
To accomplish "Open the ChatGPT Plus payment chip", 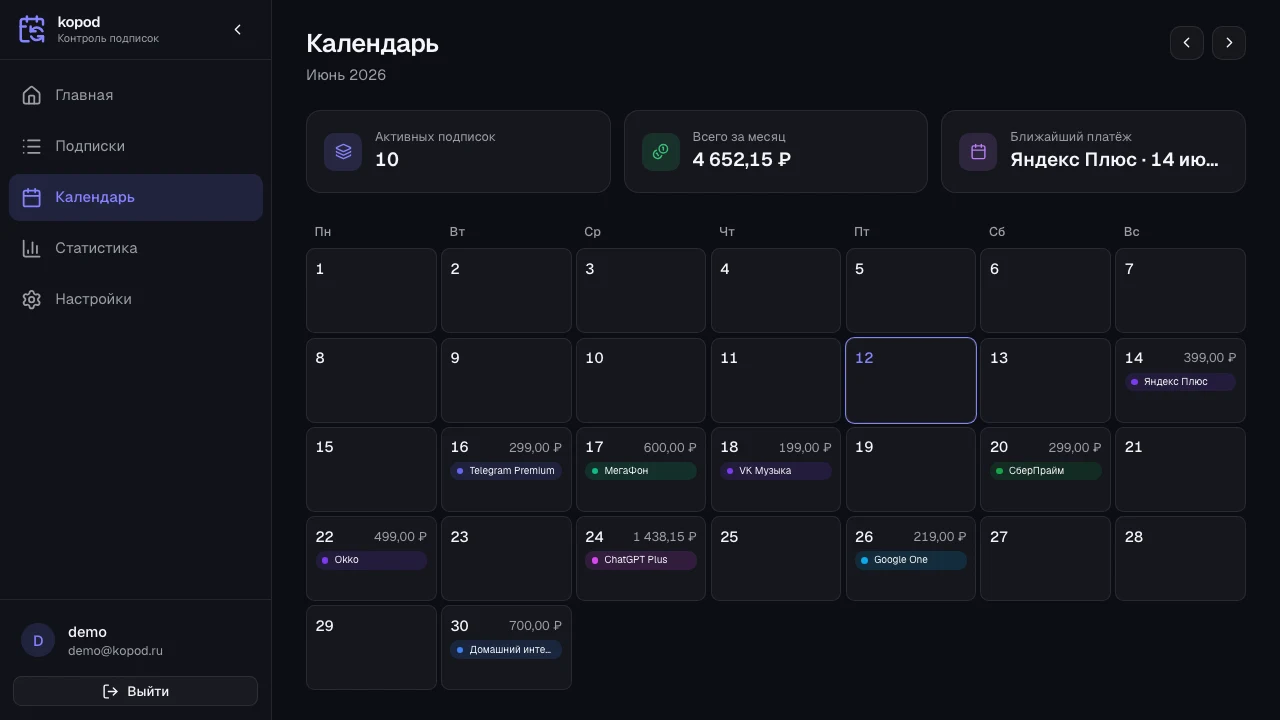I will [641, 560].
